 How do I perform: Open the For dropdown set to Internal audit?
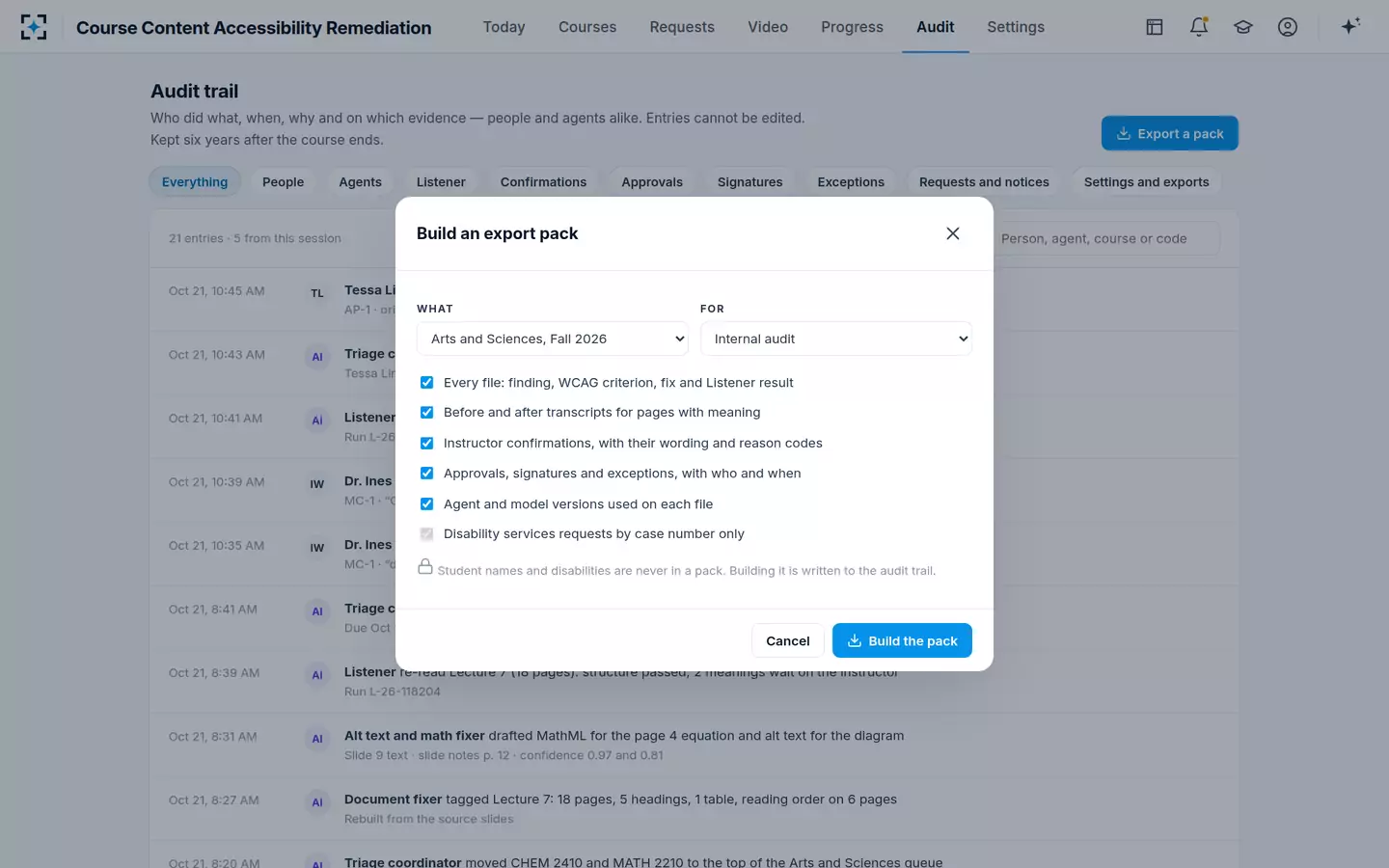pos(836,339)
